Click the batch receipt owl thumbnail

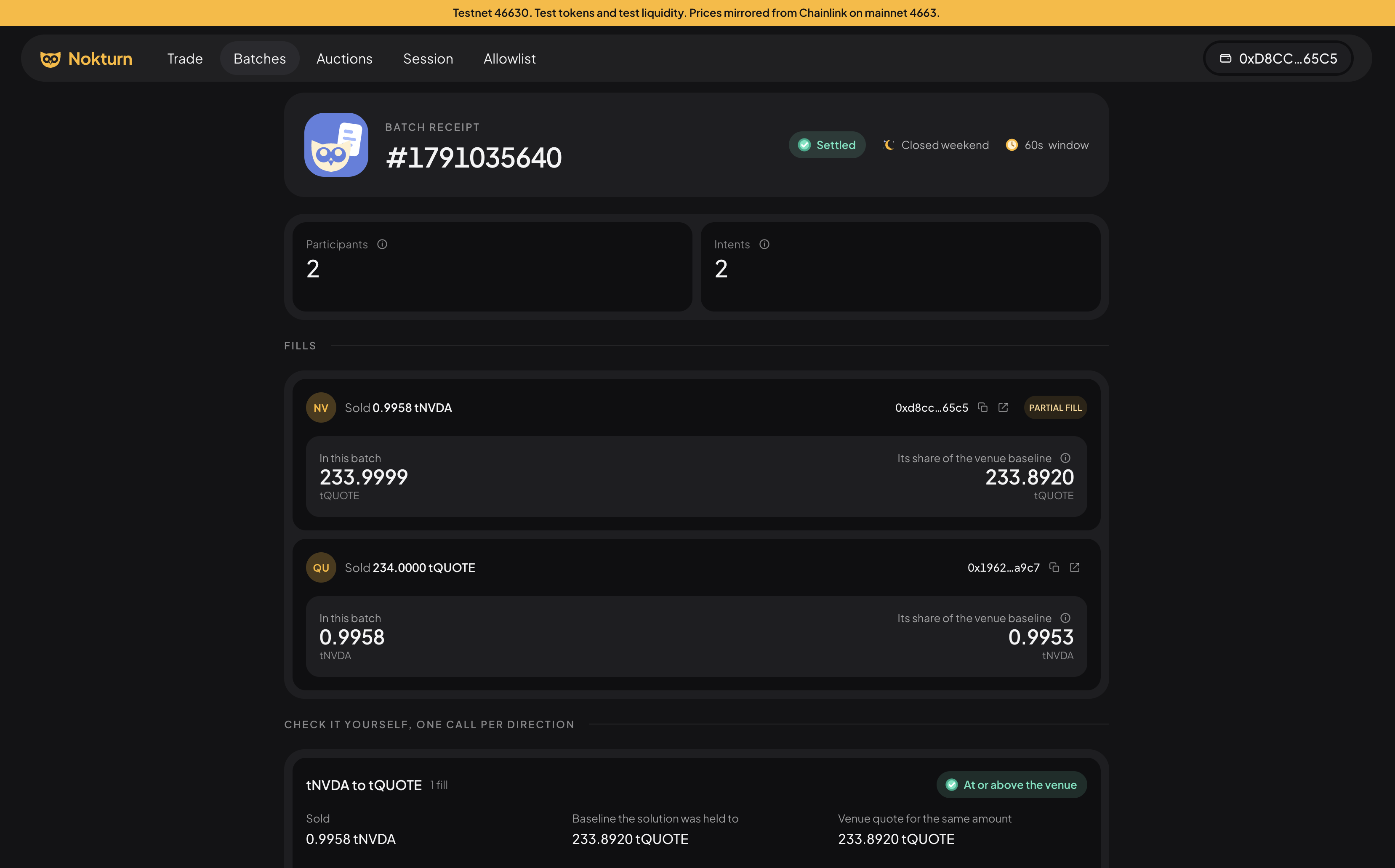click(x=336, y=145)
